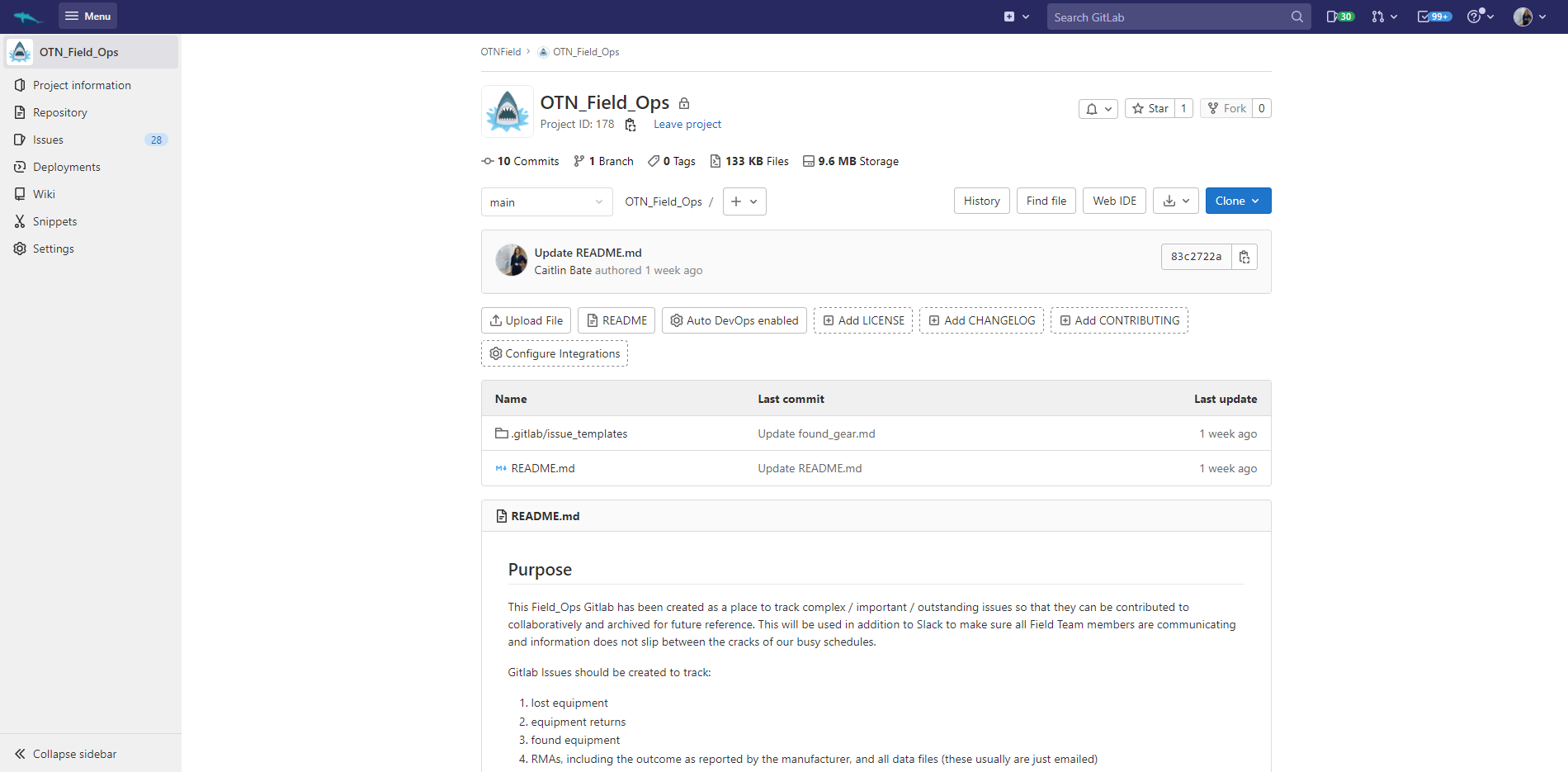Open issues counter icon showing 30
The height and width of the screenshot is (772, 1568).
1339,17
